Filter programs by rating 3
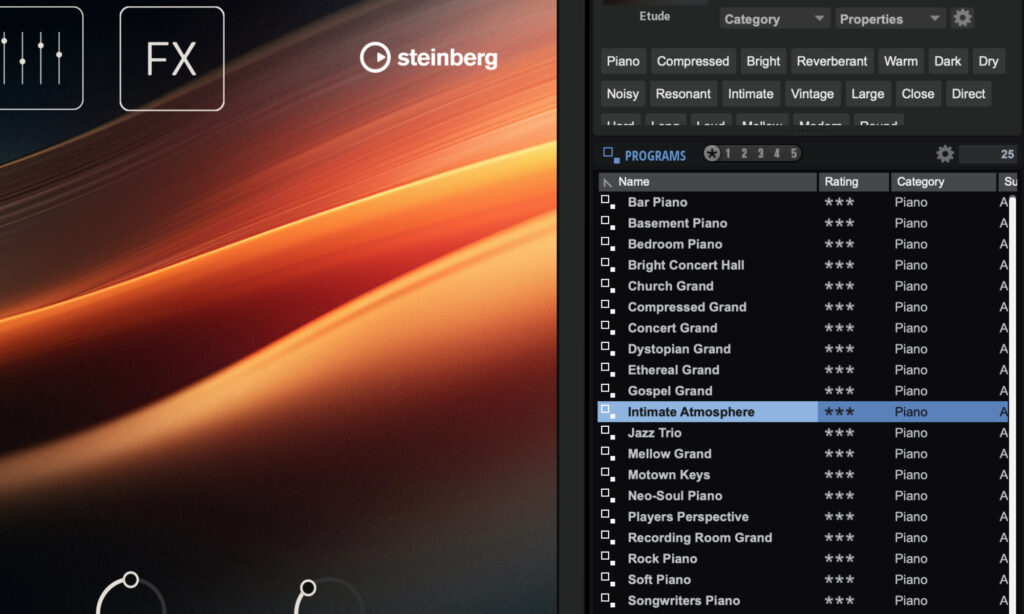Image resolution: width=1024 pixels, height=614 pixels. click(x=760, y=154)
